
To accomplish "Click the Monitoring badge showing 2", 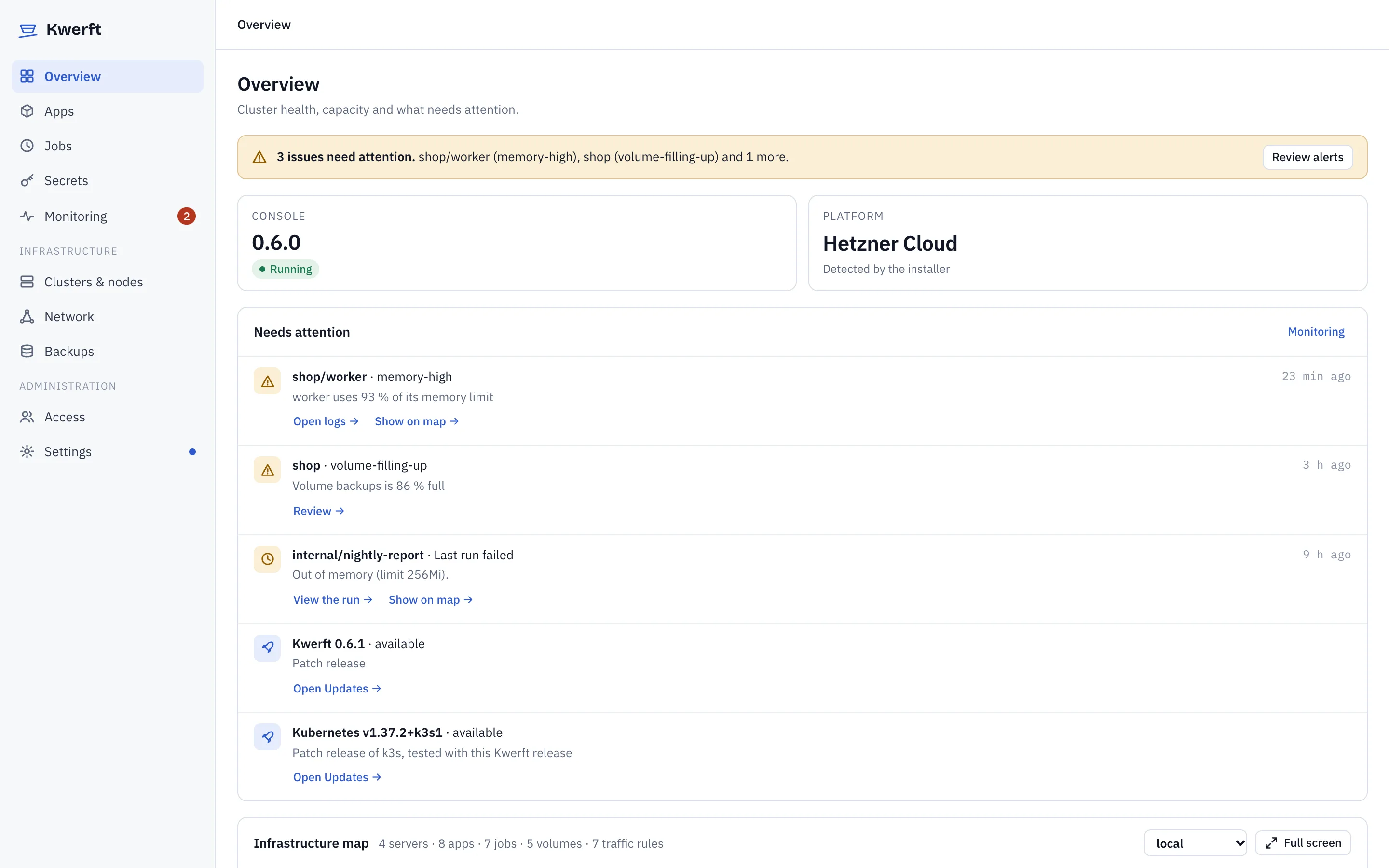I will (x=186, y=216).
